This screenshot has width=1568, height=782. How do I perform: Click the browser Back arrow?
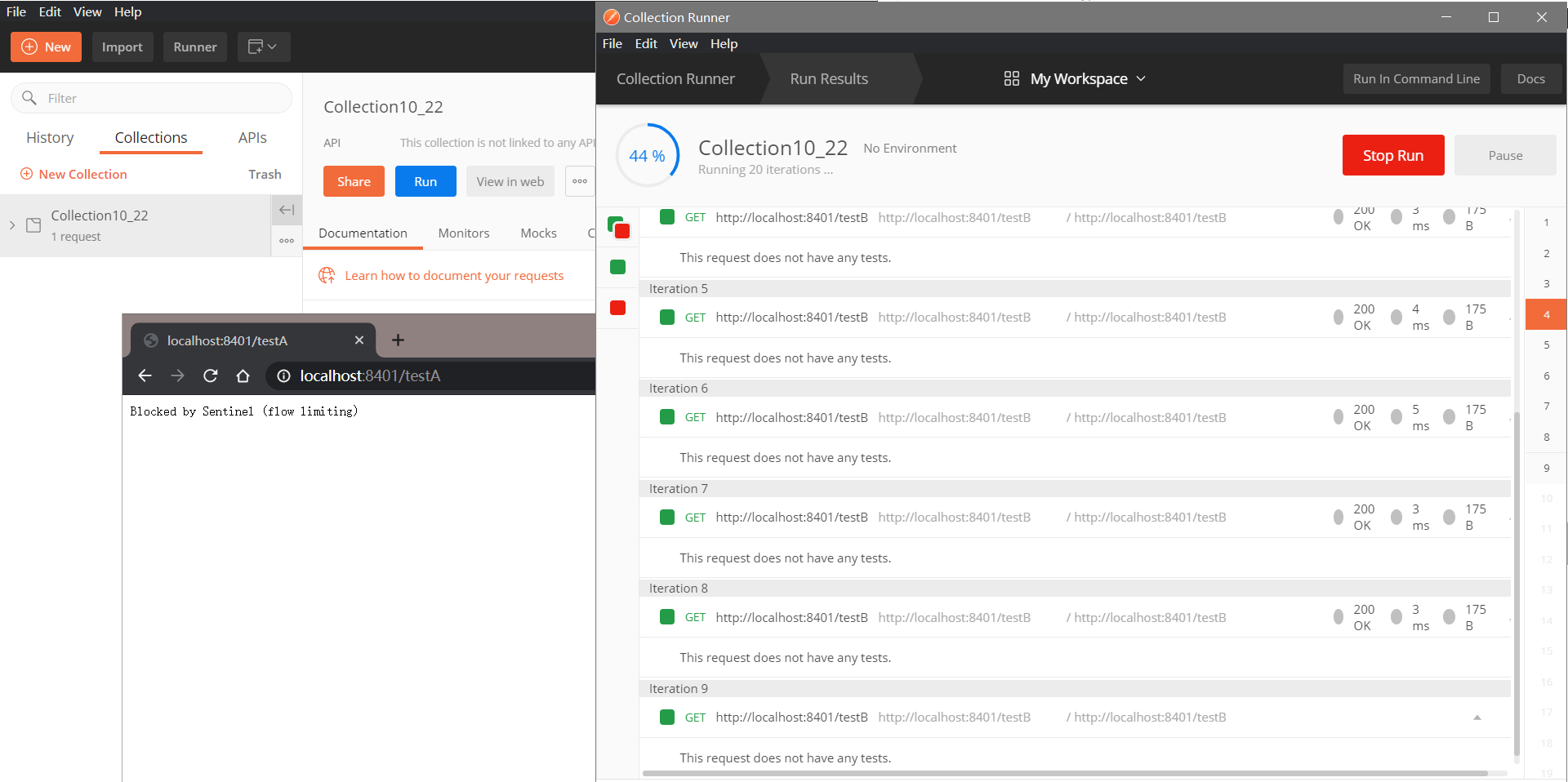pos(145,375)
